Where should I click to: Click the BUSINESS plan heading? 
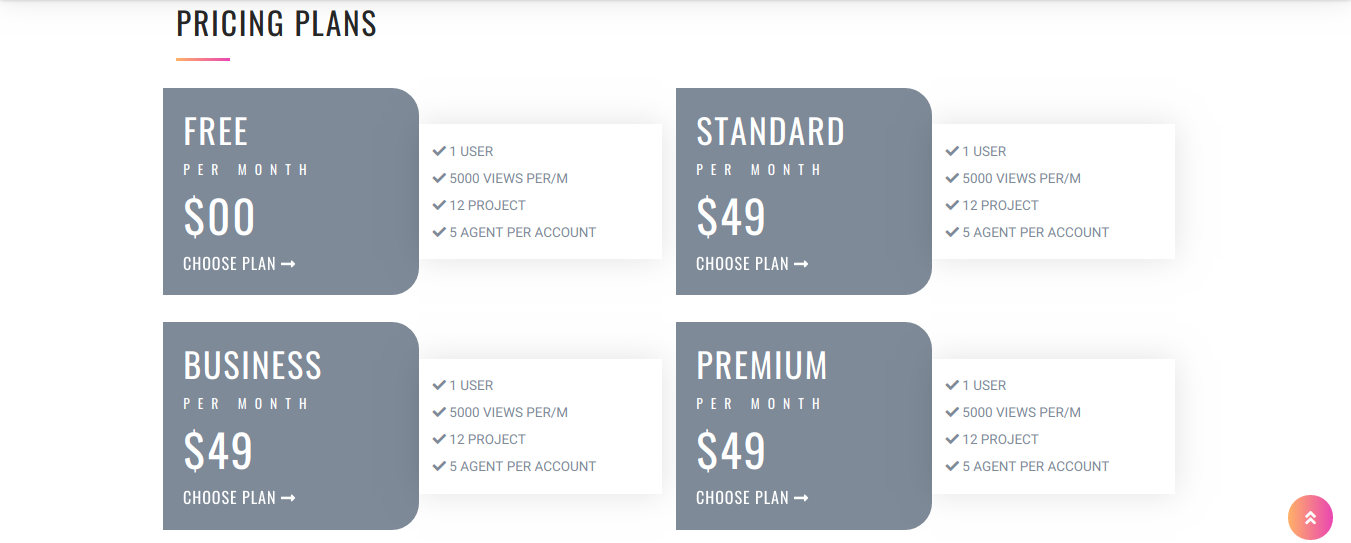coord(252,366)
